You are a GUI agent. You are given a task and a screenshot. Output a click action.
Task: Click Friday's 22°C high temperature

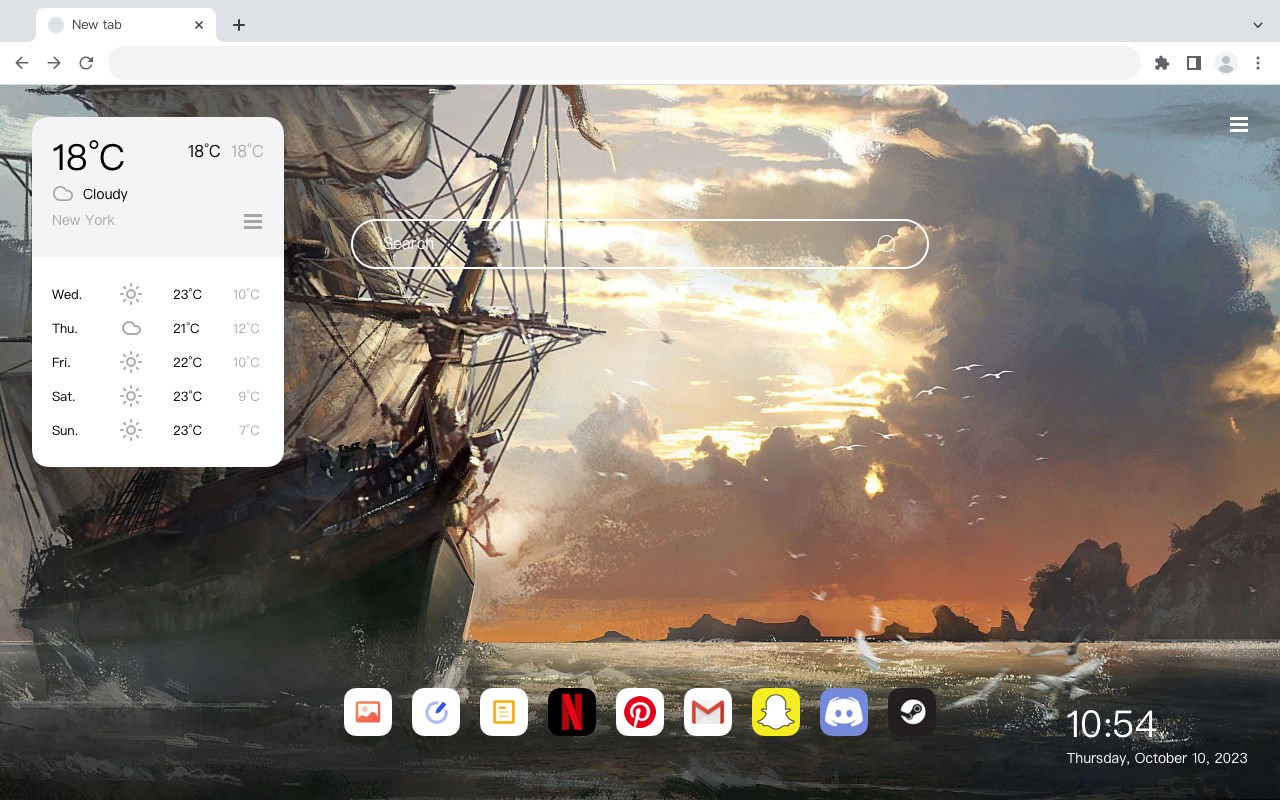pos(187,362)
